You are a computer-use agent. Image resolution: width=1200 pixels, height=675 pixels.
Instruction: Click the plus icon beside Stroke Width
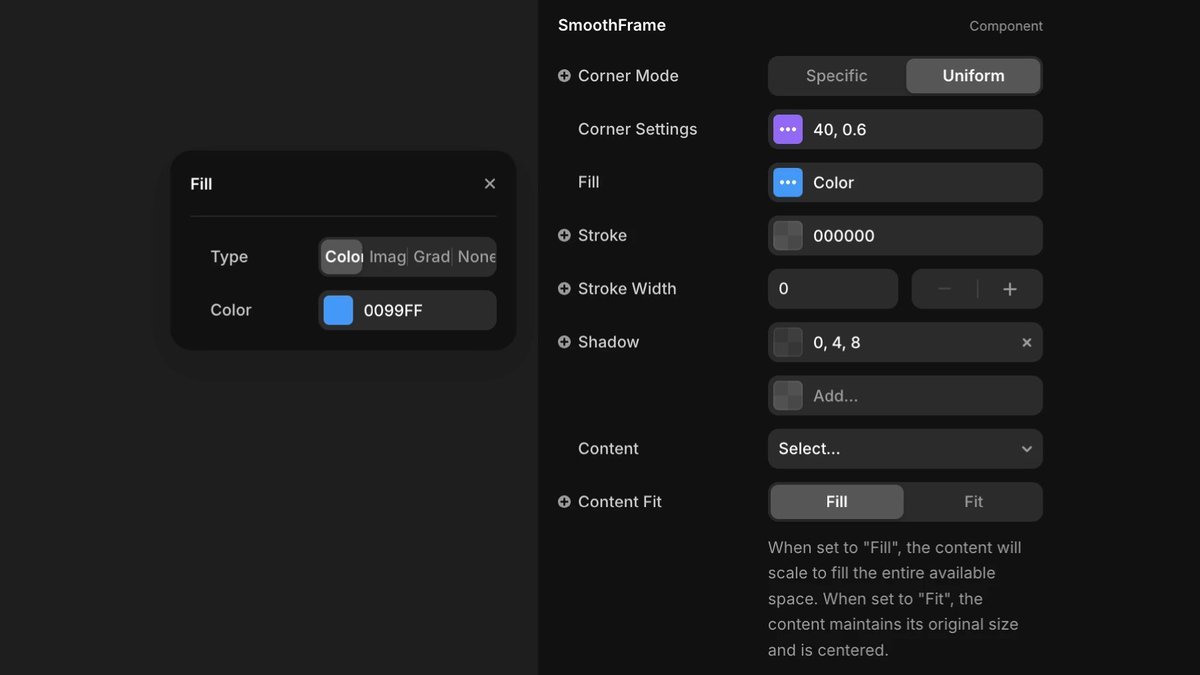click(x=564, y=289)
